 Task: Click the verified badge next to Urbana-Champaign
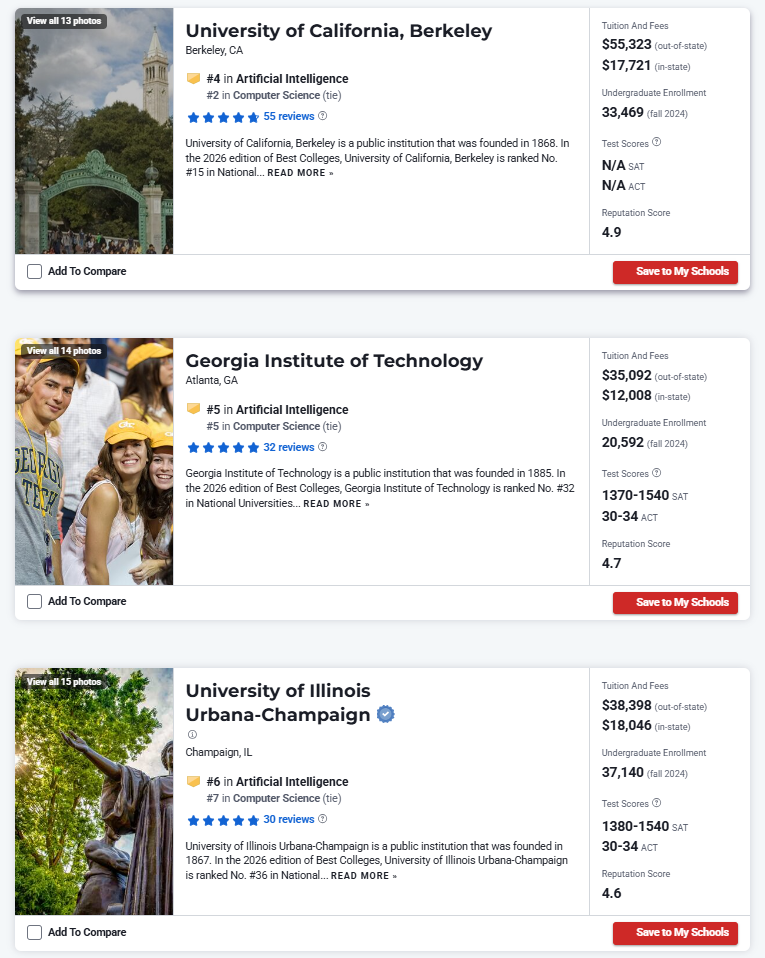385,715
